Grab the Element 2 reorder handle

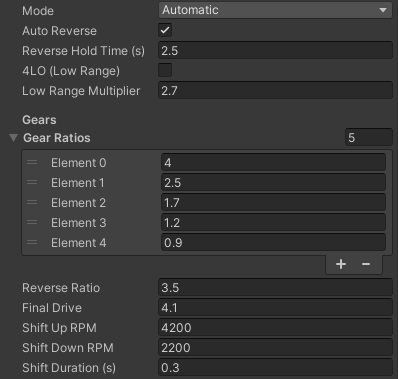point(32,202)
